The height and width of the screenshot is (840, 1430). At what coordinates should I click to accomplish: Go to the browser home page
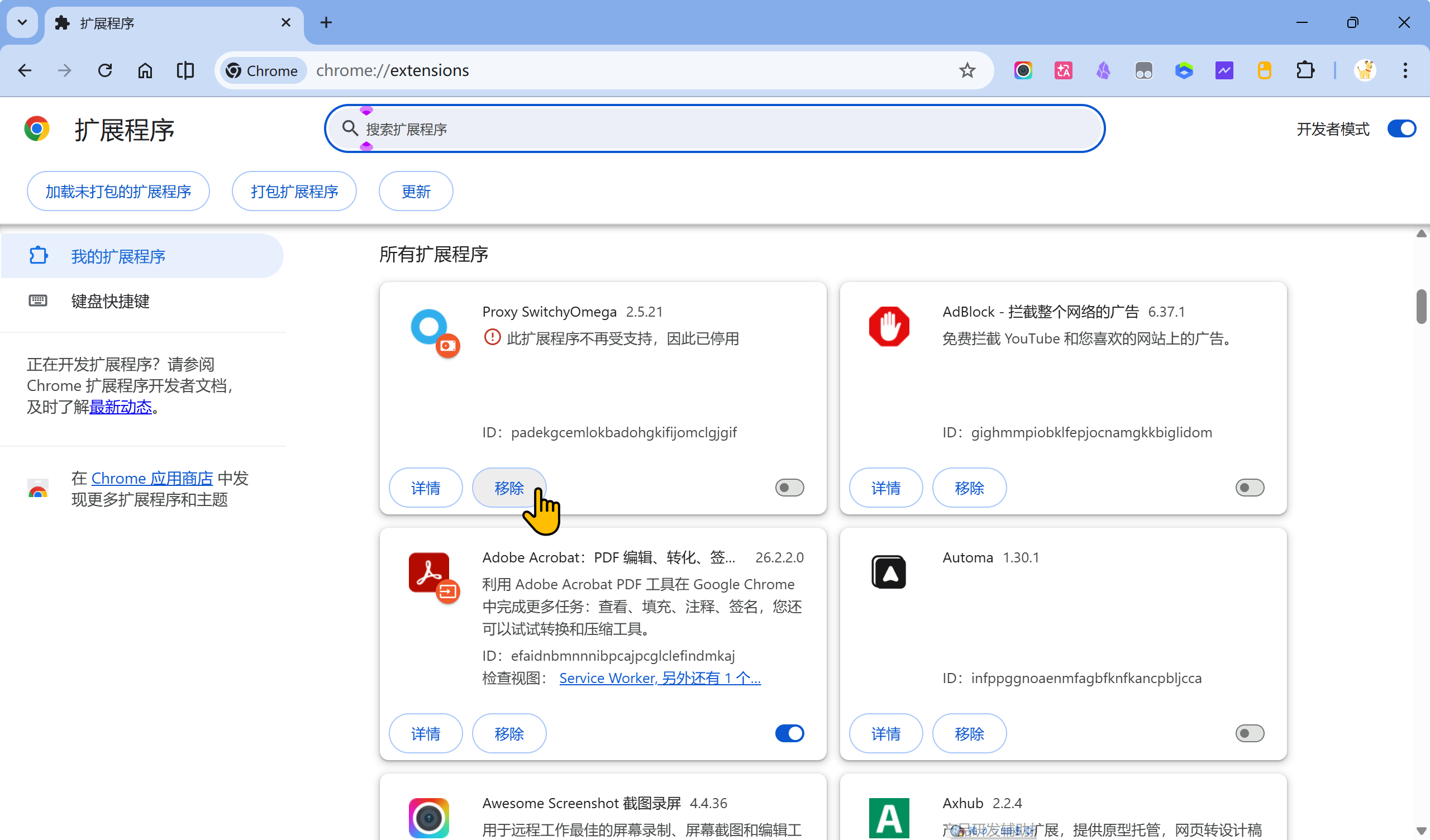[145, 70]
